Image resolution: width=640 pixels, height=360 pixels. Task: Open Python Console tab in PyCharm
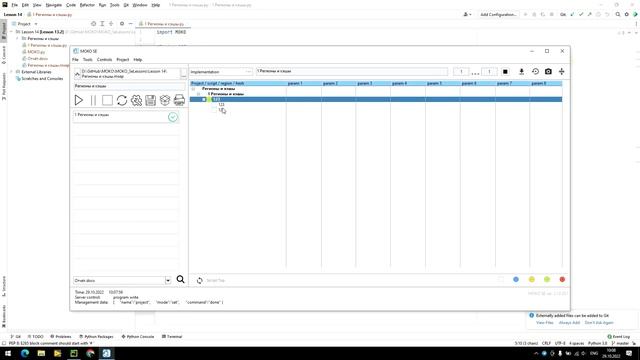(x=138, y=337)
